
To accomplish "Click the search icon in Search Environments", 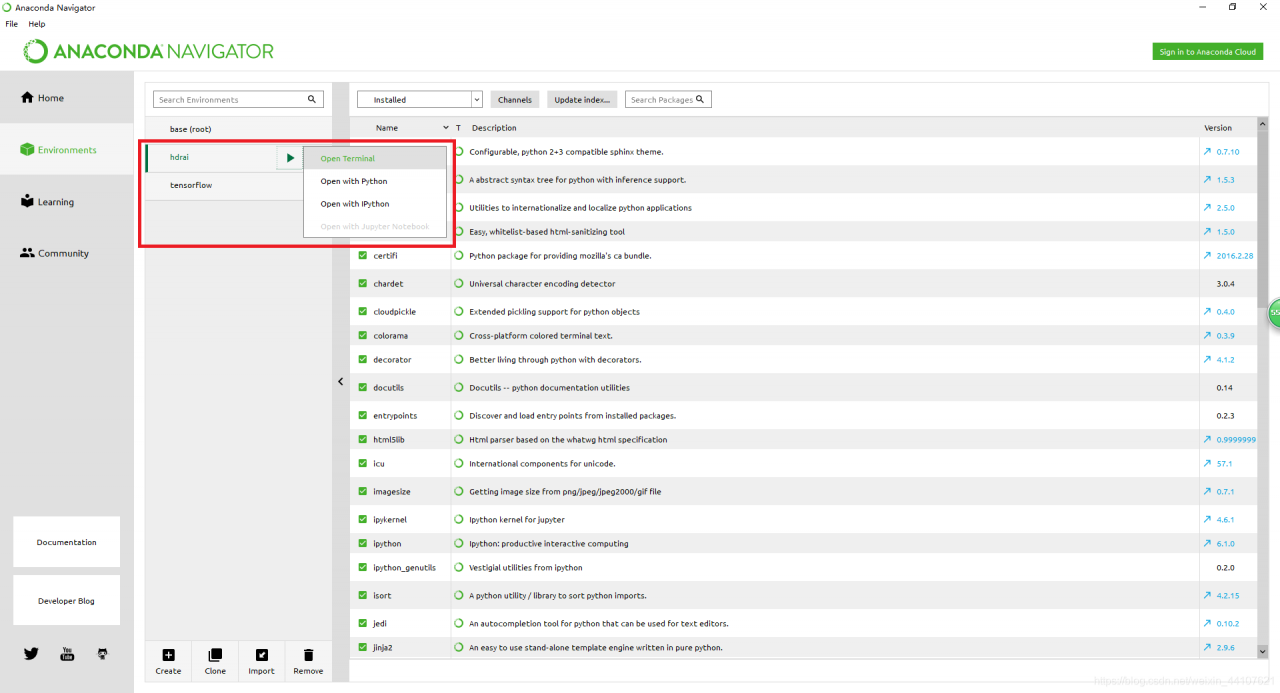I will click(312, 100).
